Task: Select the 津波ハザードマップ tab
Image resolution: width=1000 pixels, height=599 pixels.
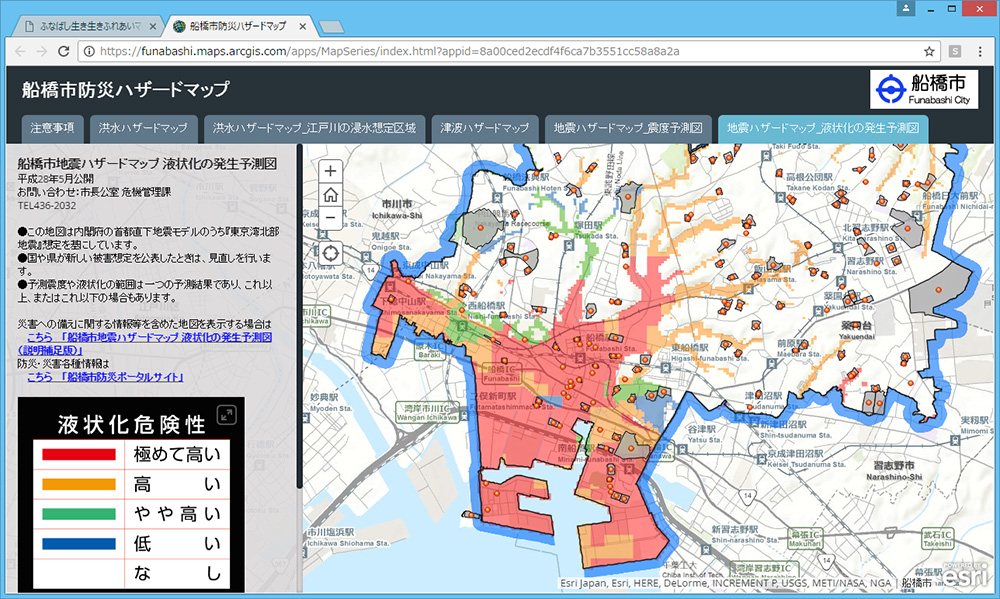Action: point(485,129)
